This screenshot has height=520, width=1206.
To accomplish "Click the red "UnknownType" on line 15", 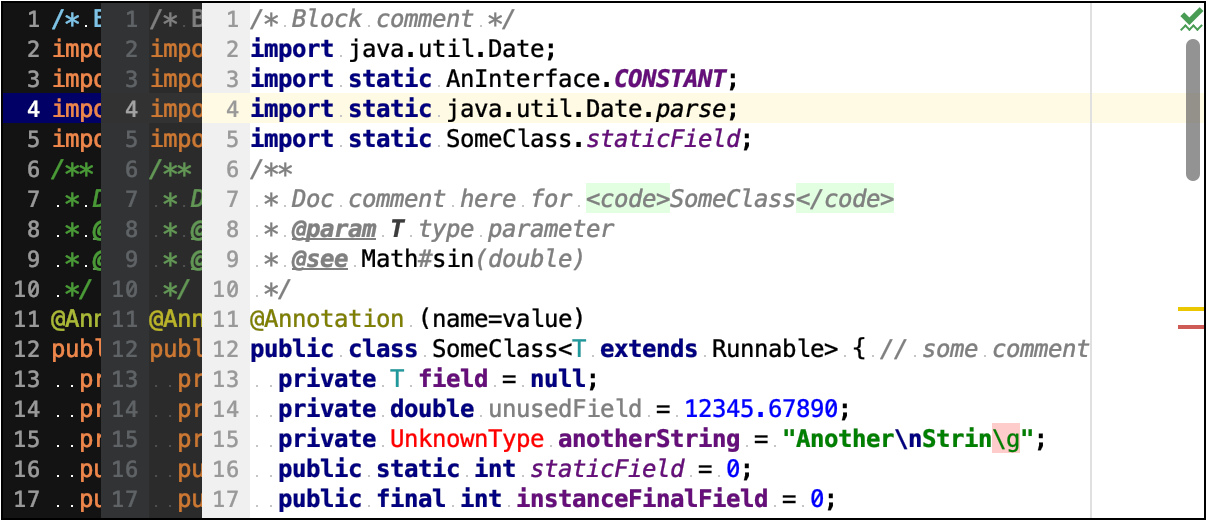I will tap(467, 439).
